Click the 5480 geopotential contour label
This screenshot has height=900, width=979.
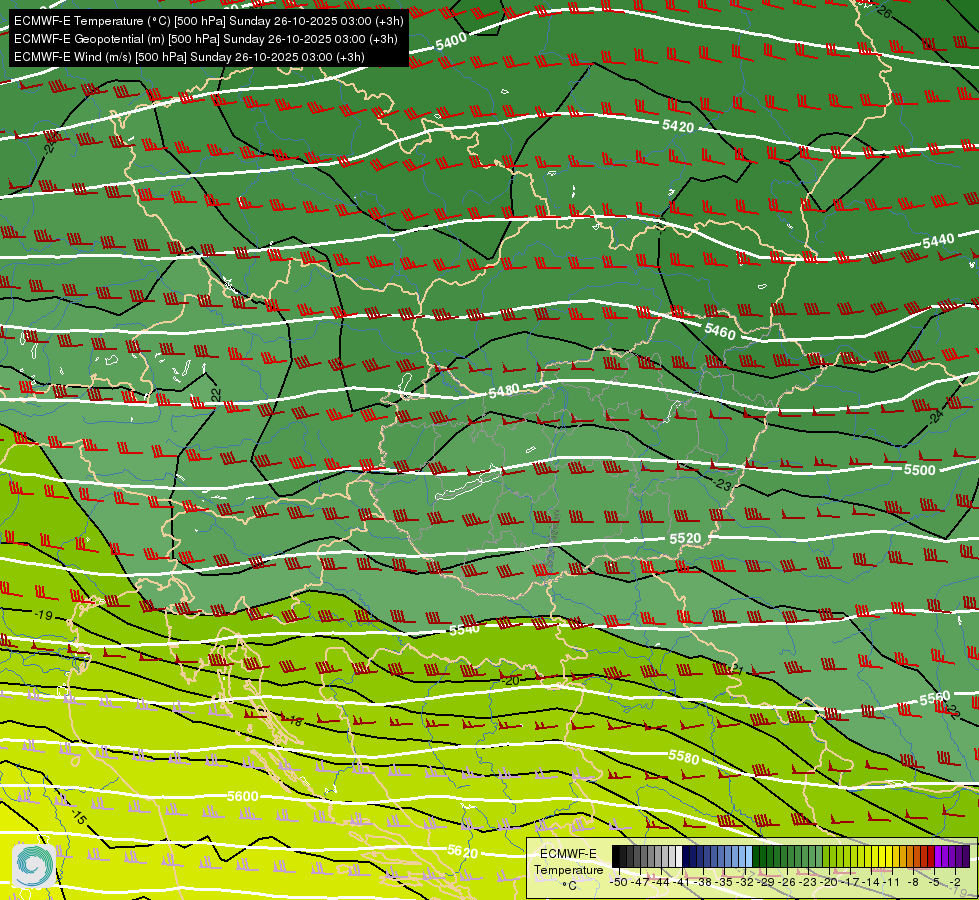click(x=504, y=392)
